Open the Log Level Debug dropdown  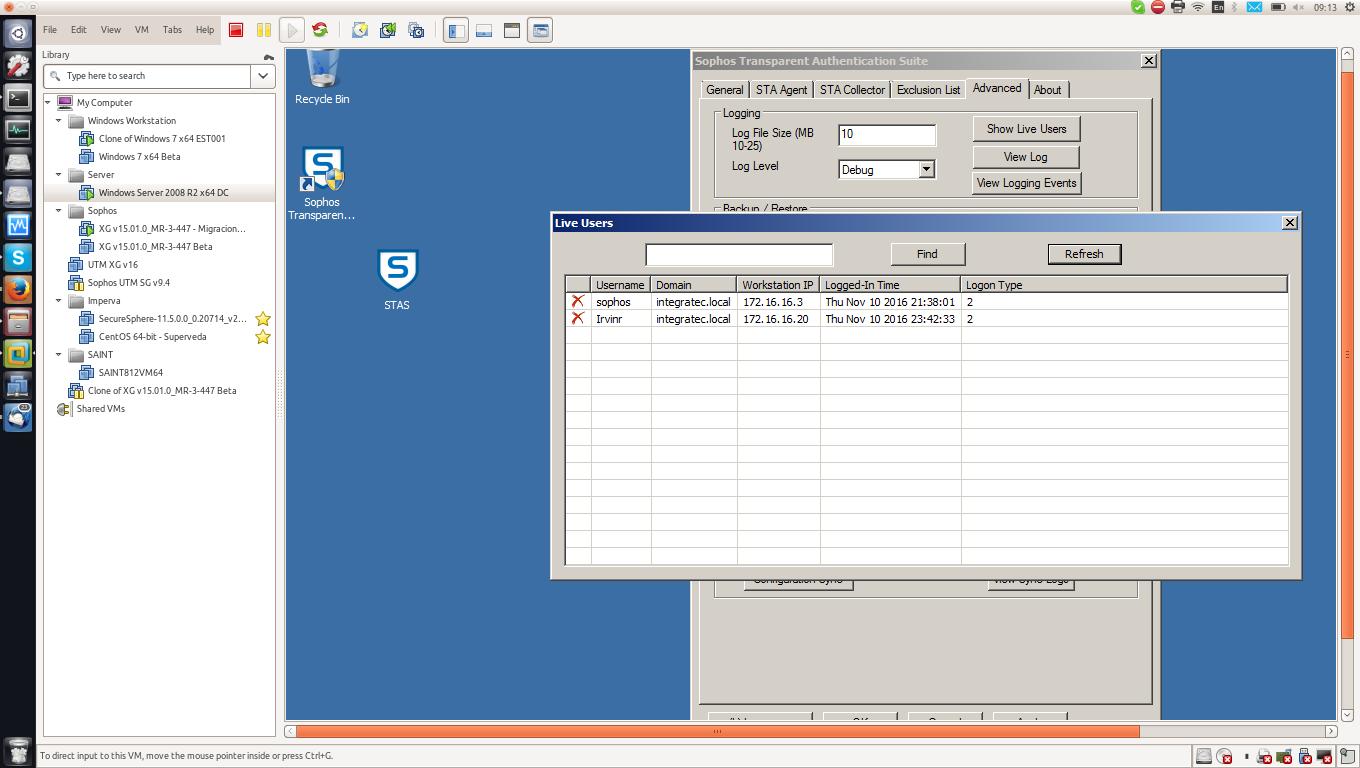[926, 169]
